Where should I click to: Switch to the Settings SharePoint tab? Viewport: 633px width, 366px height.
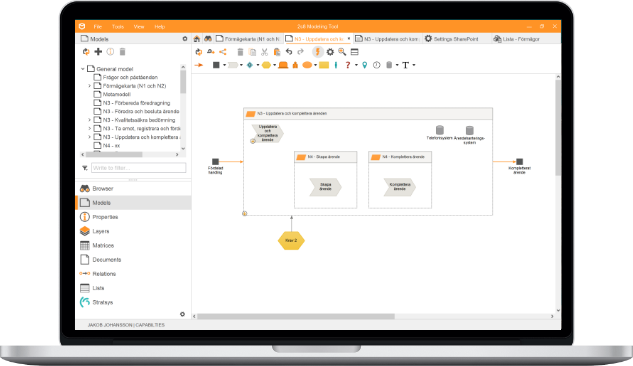point(451,39)
